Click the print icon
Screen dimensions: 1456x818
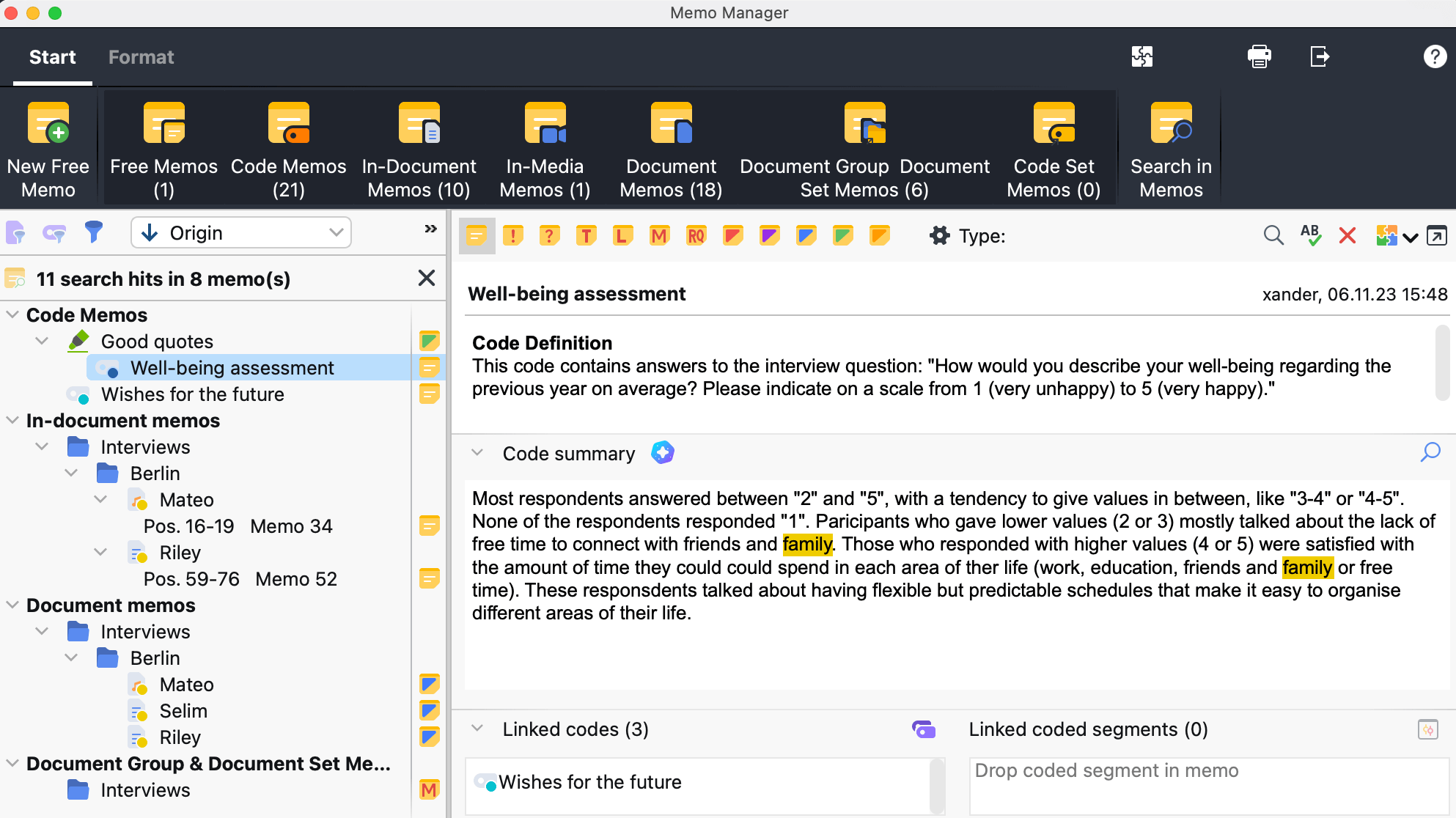pos(1259,56)
